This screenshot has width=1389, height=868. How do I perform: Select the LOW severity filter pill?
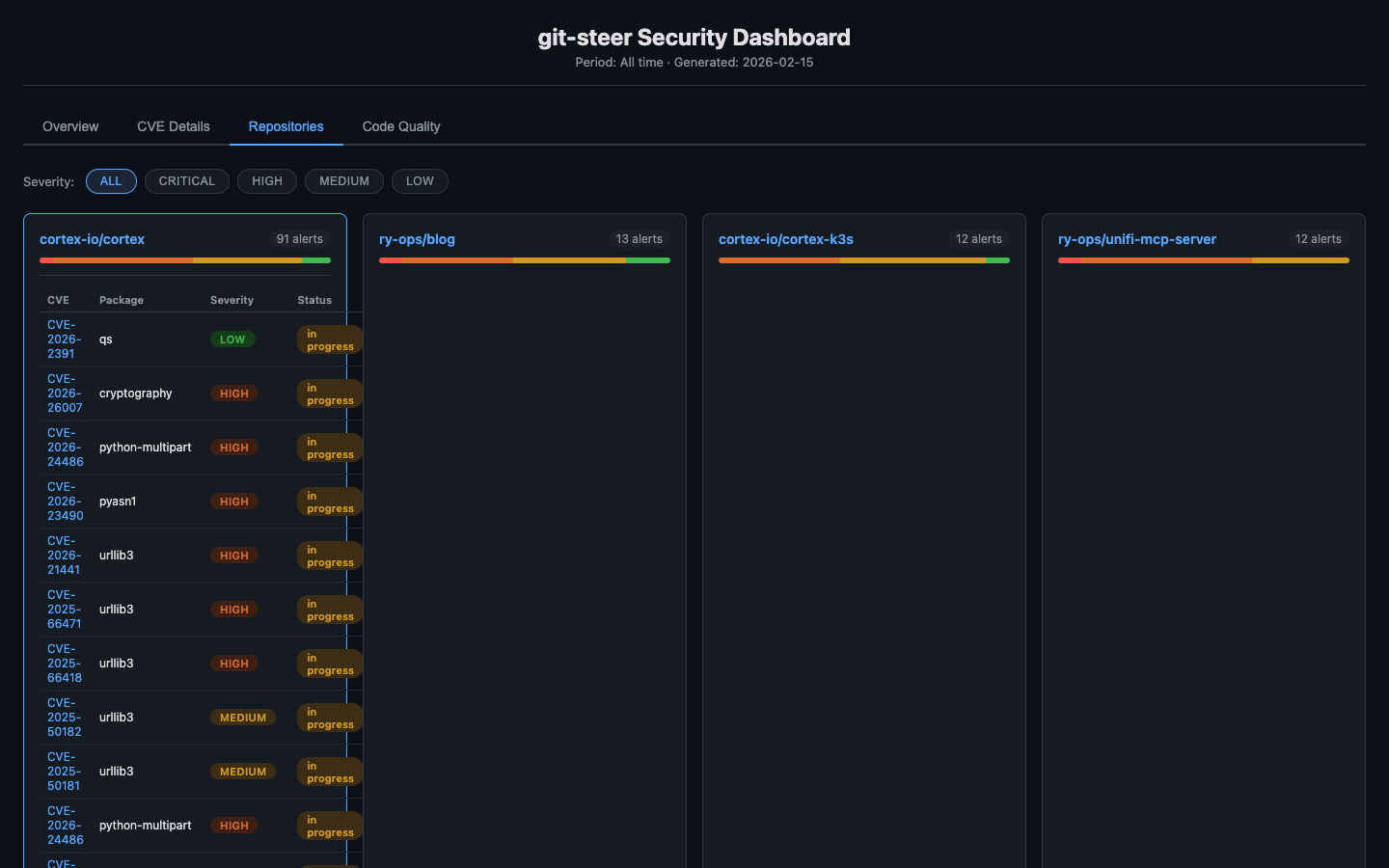tap(420, 181)
